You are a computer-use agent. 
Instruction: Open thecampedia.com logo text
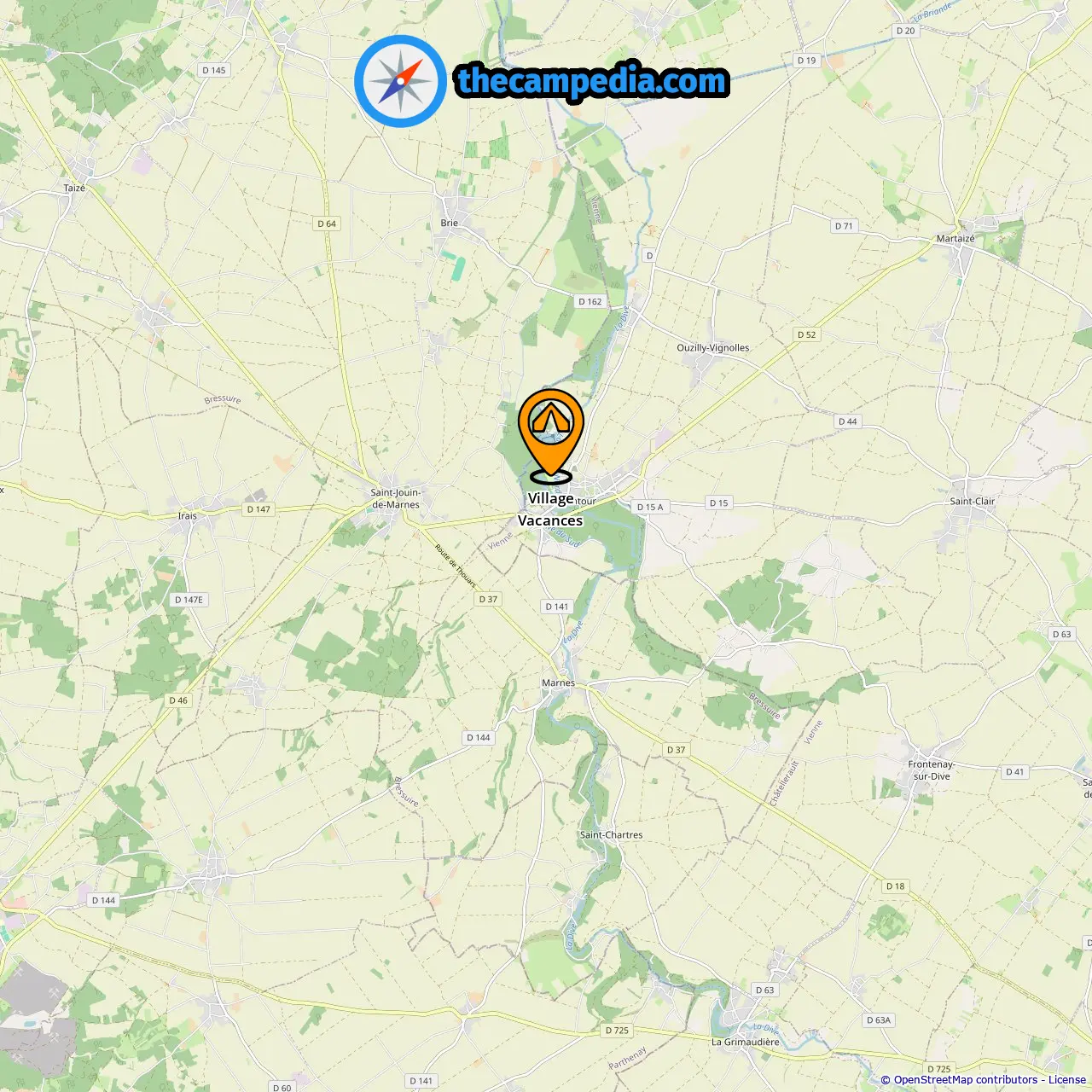tap(592, 82)
